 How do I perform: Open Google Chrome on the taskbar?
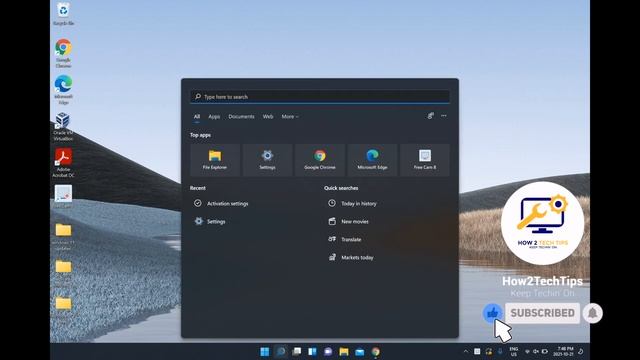pyautogui.click(x=376, y=351)
